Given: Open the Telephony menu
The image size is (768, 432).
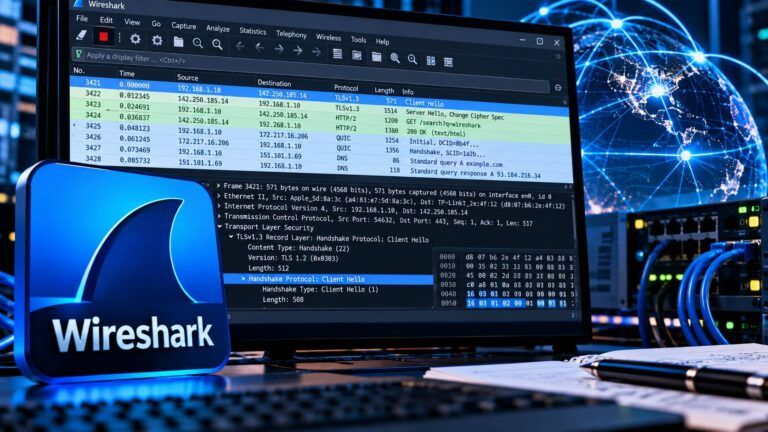Looking at the screenshot, I should (x=291, y=34).
